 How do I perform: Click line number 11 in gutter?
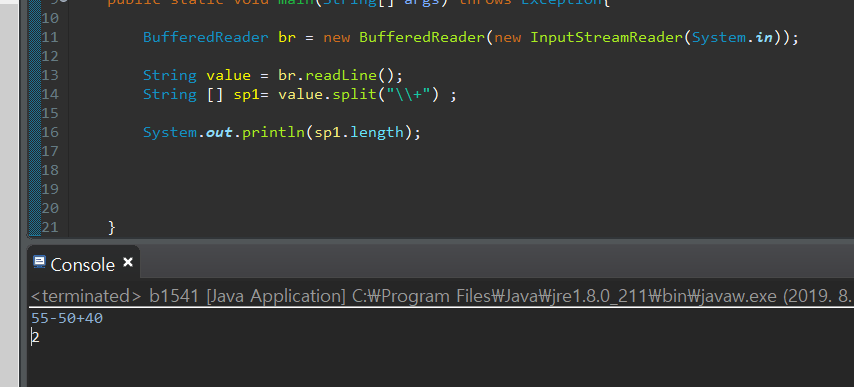[50, 38]
